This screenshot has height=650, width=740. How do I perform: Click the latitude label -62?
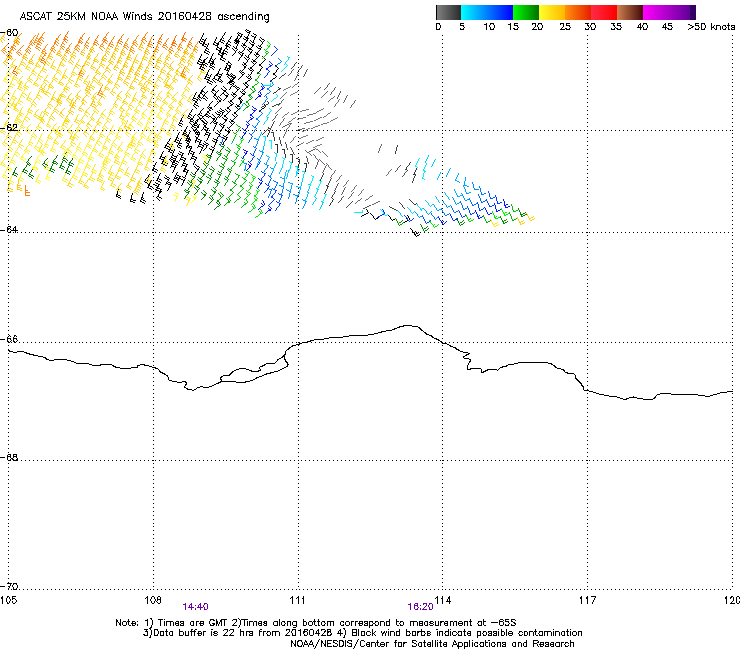click(x=9, y=127)
